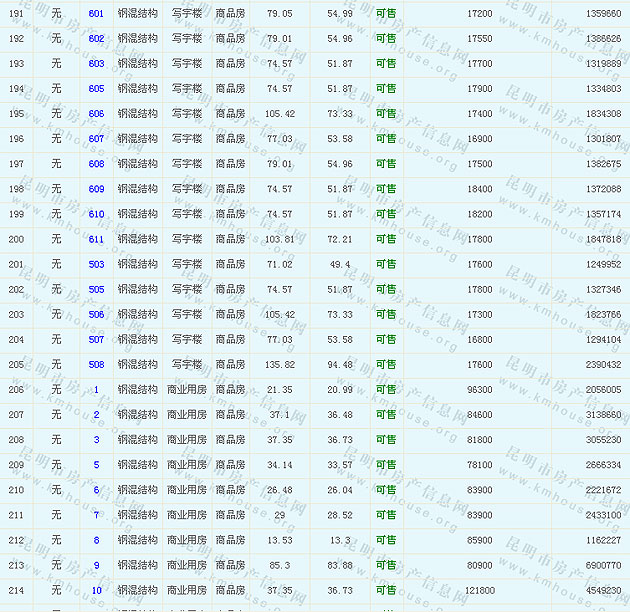Select total price 6900770 cell

coord(602,565)
